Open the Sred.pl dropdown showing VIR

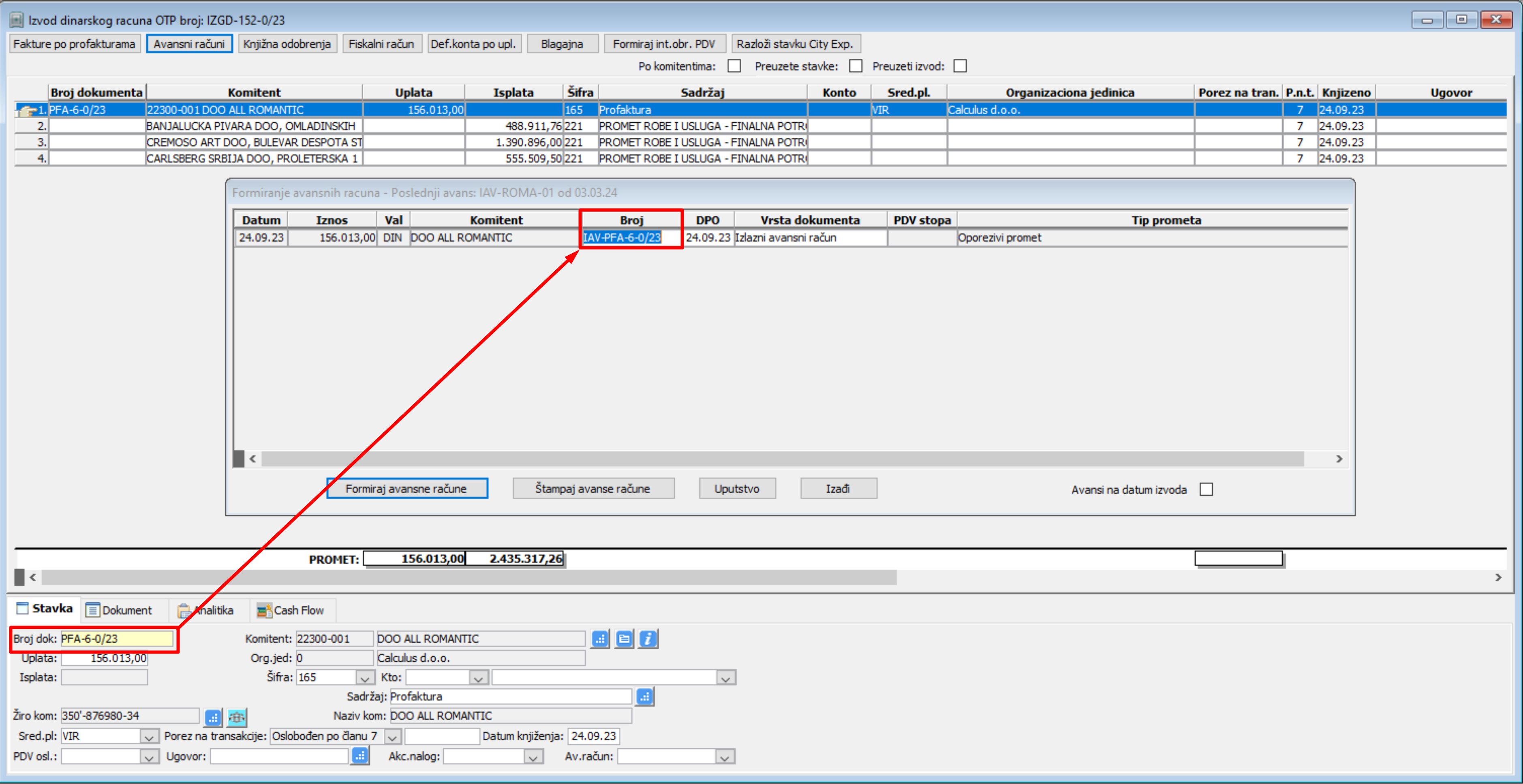point(148,737)
